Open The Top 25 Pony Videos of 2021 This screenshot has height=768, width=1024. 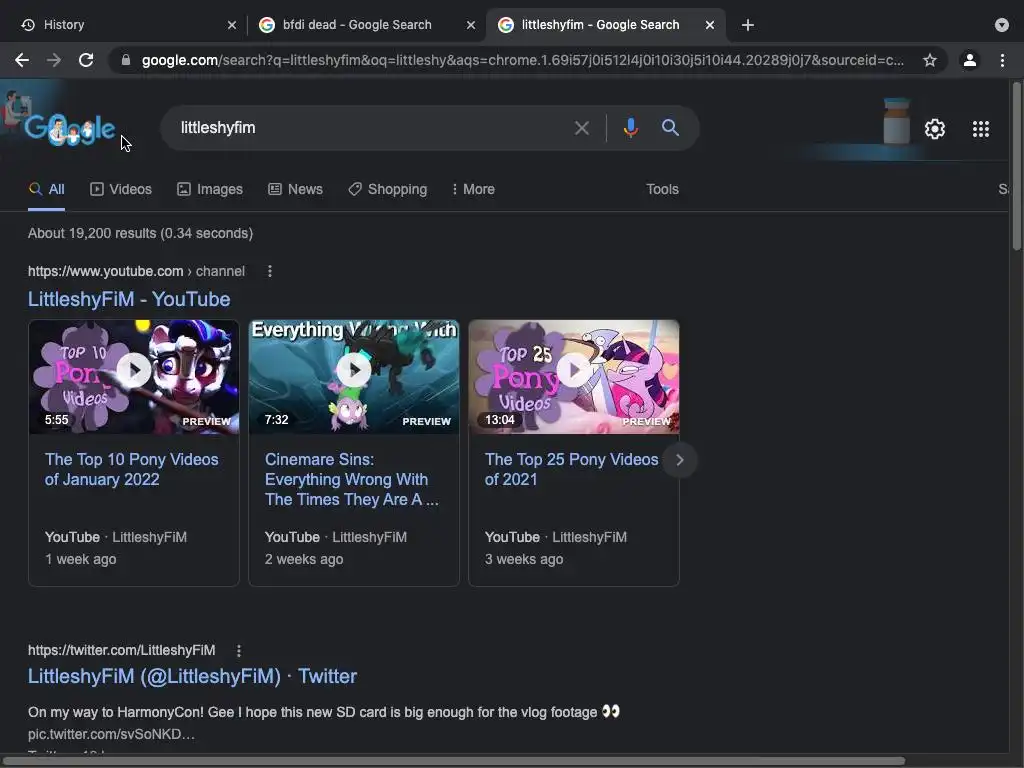point(571,470)
